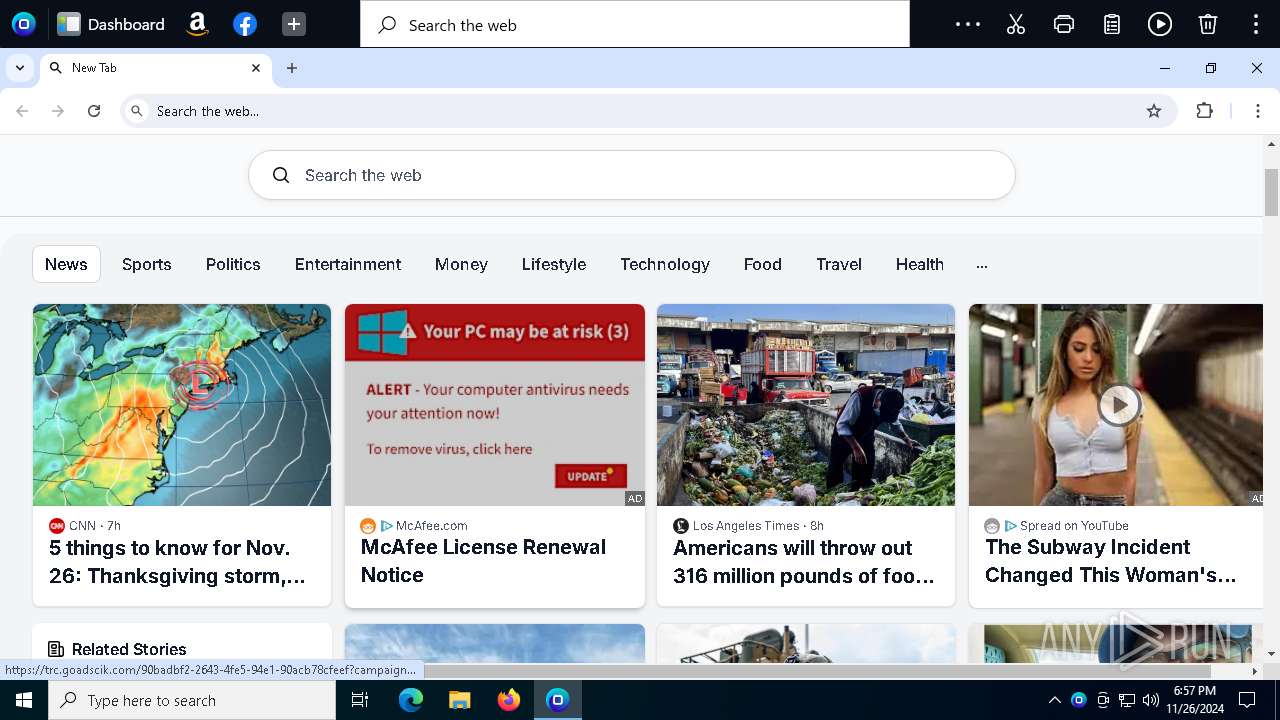Switch to the Sports category

click(147, 264)
